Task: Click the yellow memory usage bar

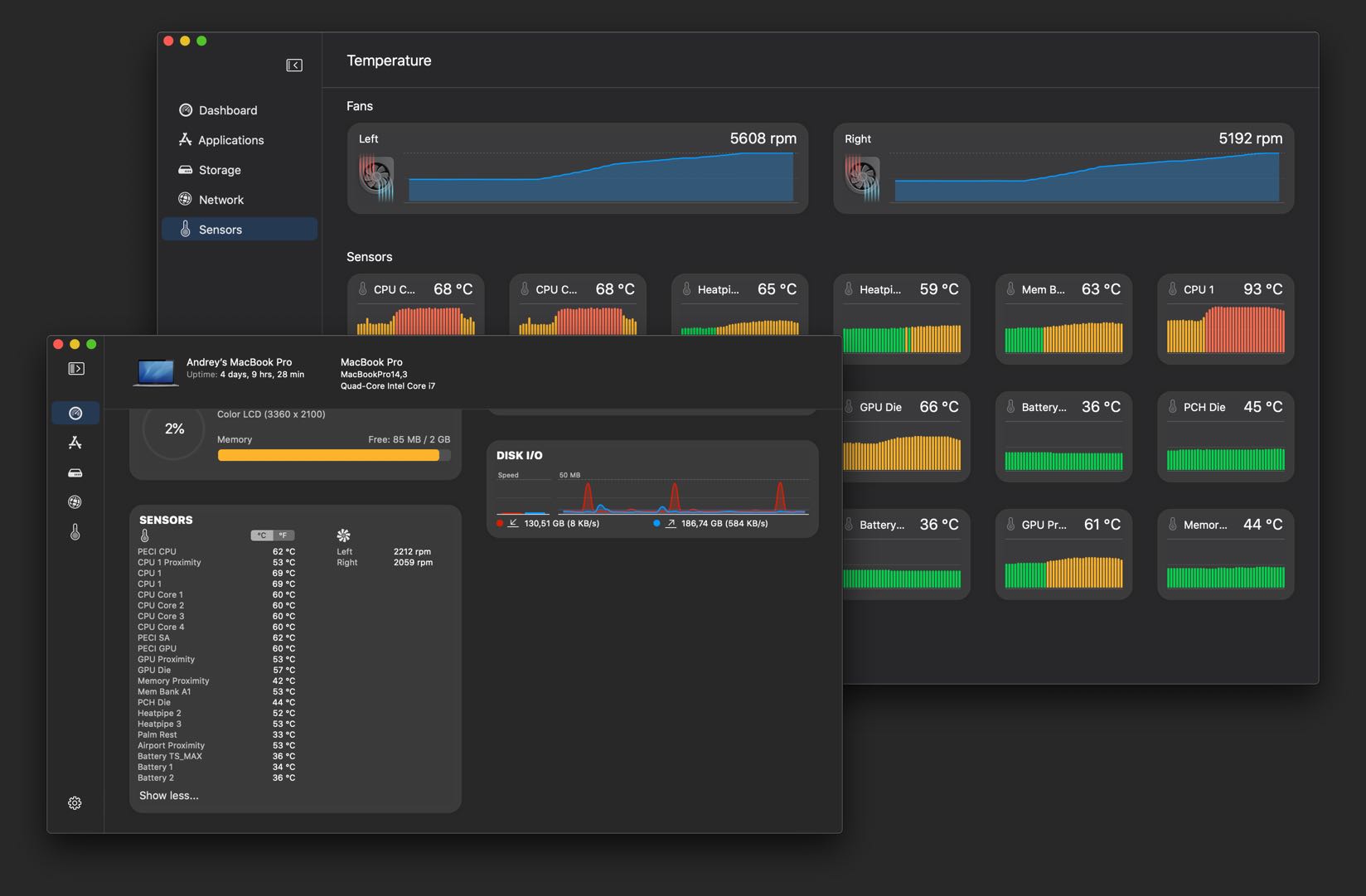Action: [x=329, y=455]
